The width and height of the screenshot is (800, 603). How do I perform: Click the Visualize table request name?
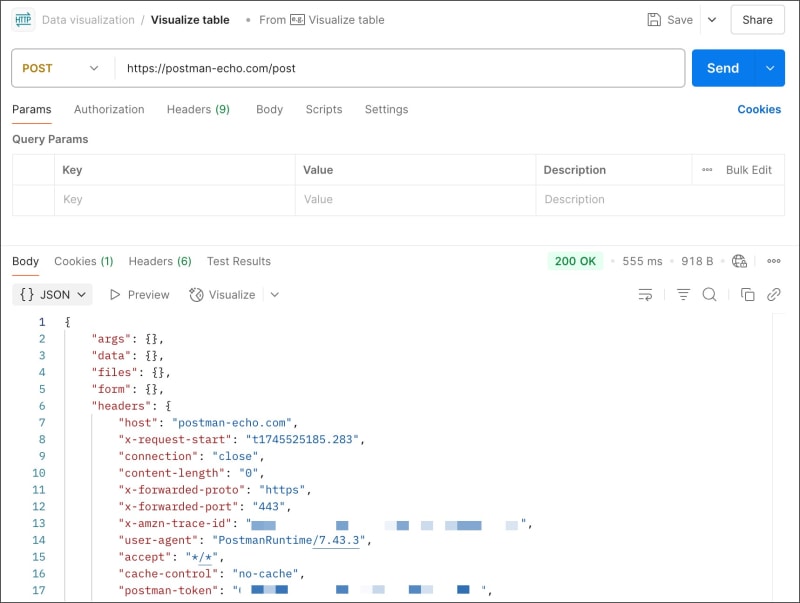point(190,20)
